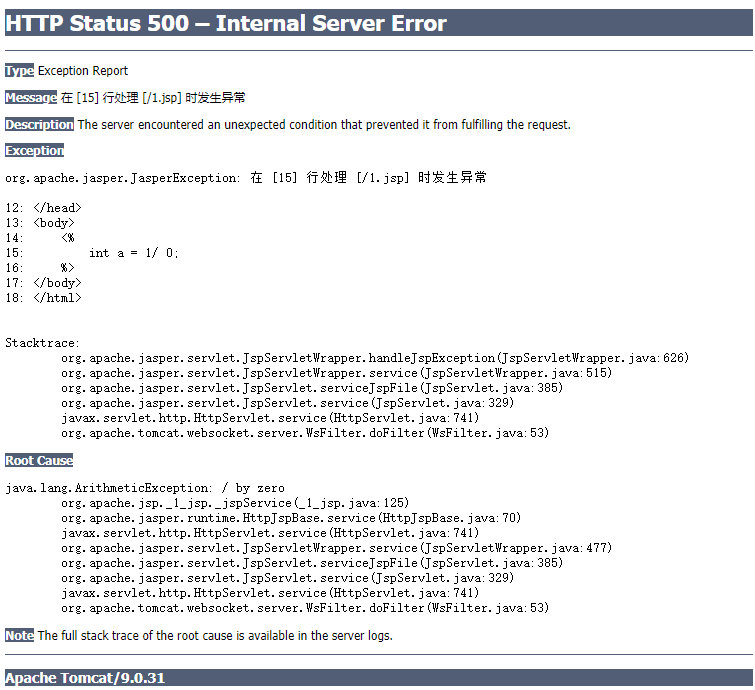Click the Message label
The width and height of the screenshot is (755, 690).
pos(31,98)
